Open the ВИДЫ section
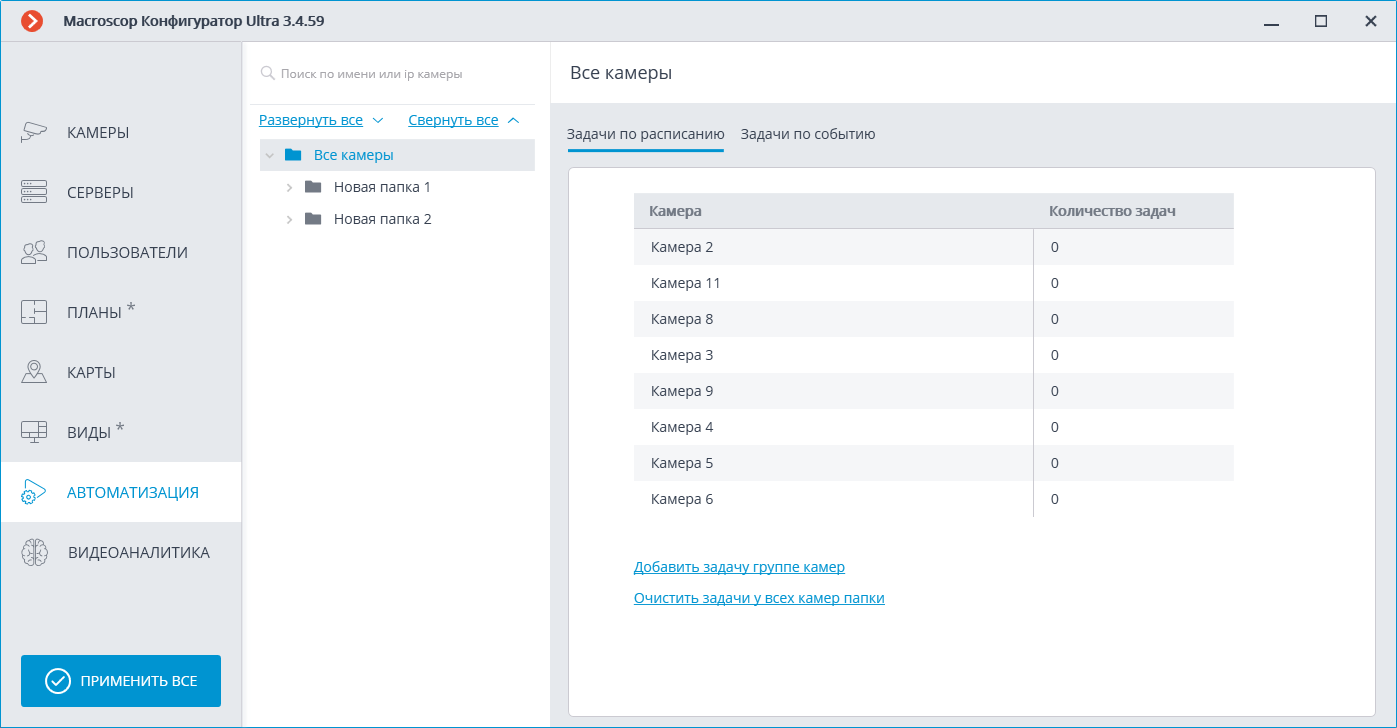1397x728 pixels. point(121,432)
